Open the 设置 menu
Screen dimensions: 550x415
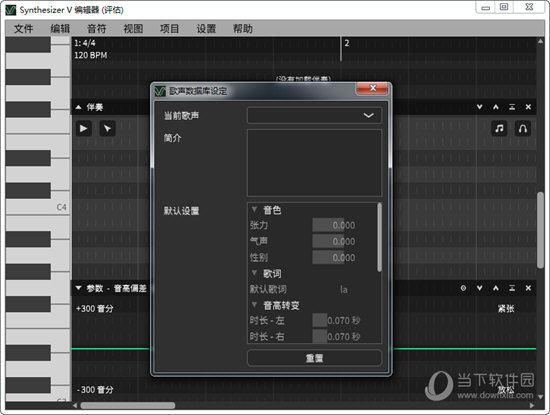pos(206,28)
